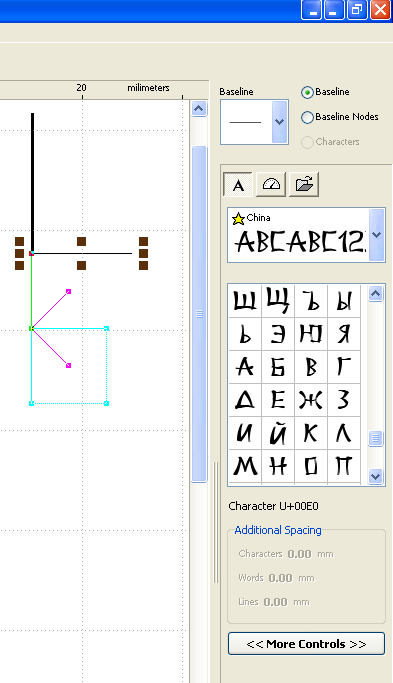Select the Д glyph cell
393x683 pixels.
tap(245, 399)
